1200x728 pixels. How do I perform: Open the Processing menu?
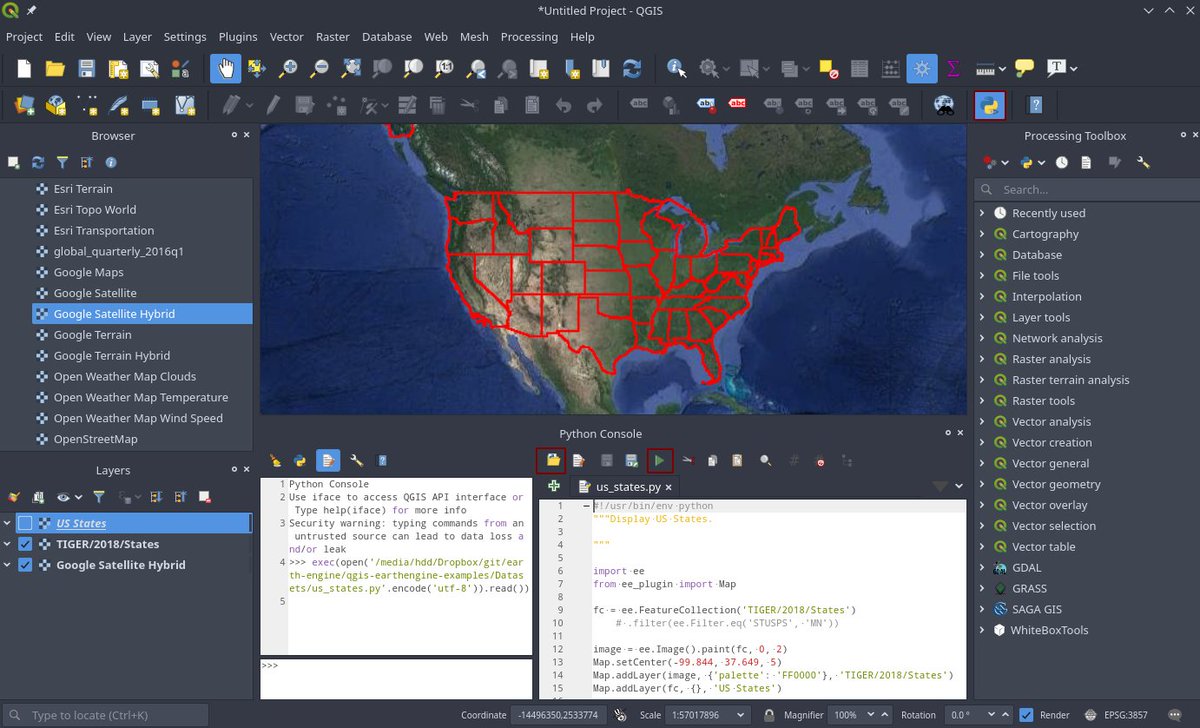click(x=529, y=37)
